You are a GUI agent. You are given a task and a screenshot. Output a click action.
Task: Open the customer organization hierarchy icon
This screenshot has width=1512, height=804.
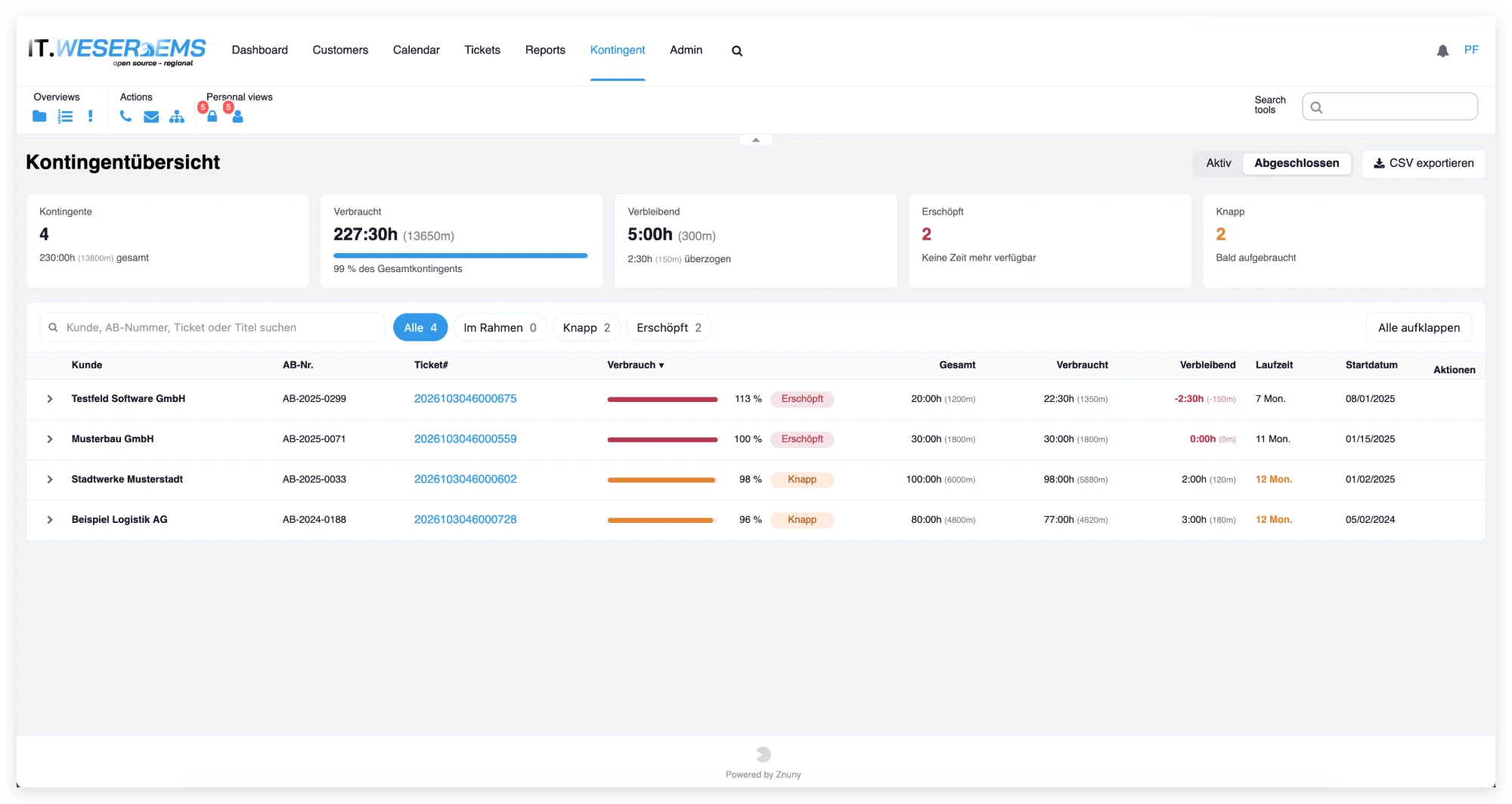click(177, 116)
